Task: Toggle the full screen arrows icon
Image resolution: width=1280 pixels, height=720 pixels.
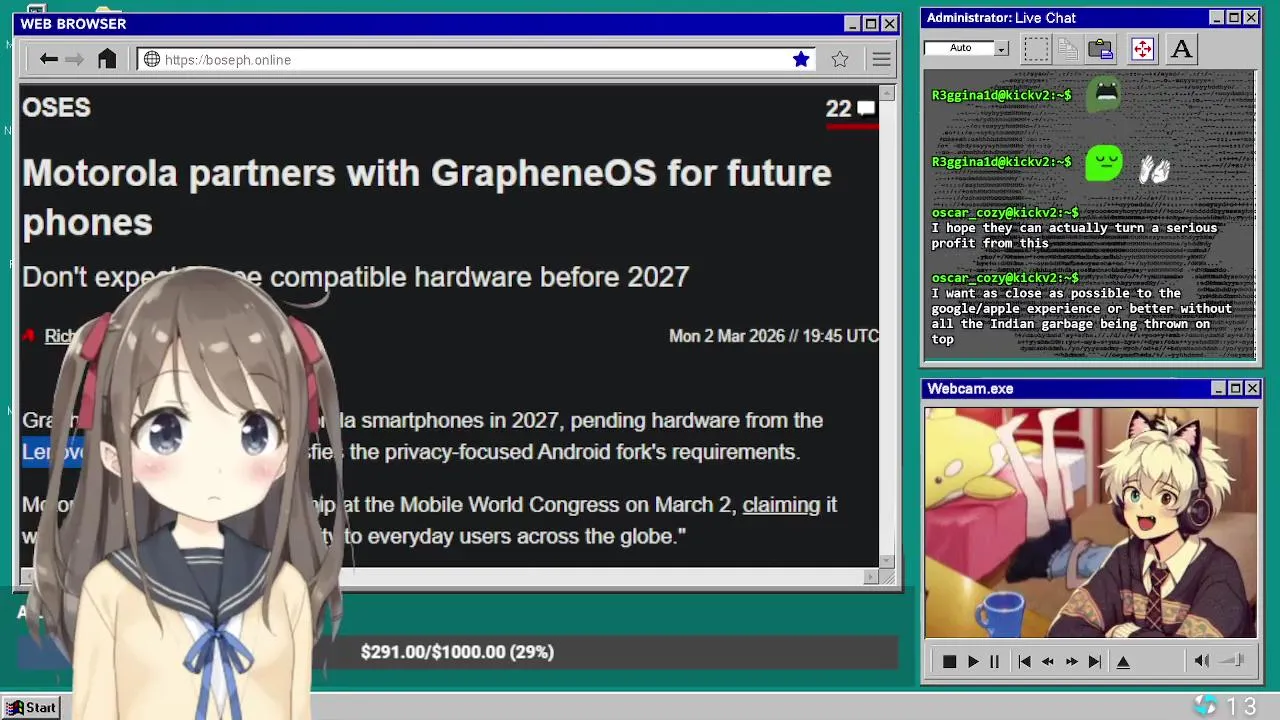Action: click(1142, 48)
